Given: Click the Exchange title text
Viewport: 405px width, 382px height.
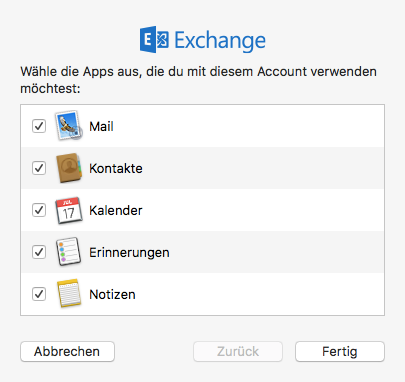Looking at the screenshot, I should tap(220, 41).
